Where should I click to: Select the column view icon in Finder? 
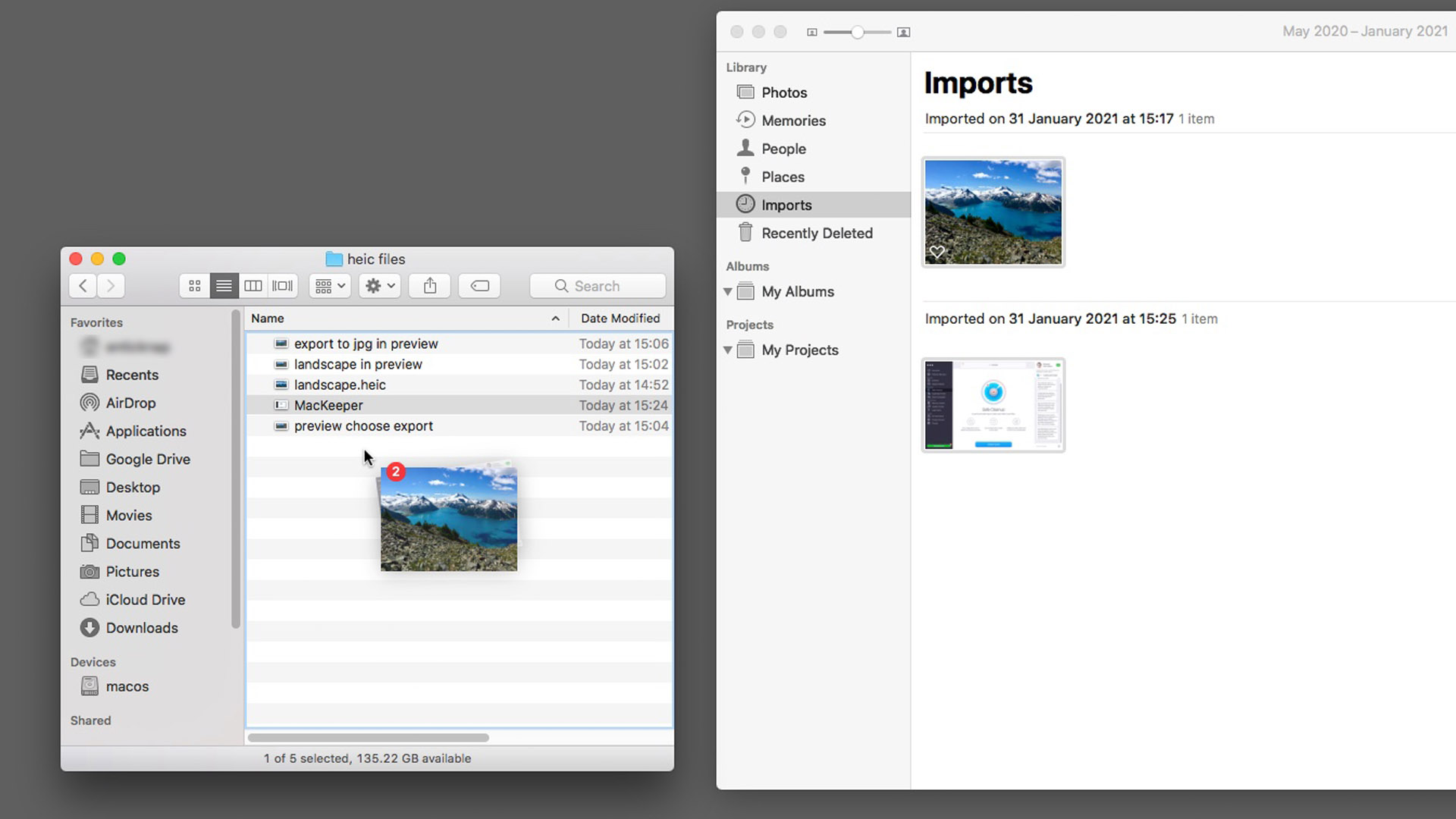click(253, 286)
